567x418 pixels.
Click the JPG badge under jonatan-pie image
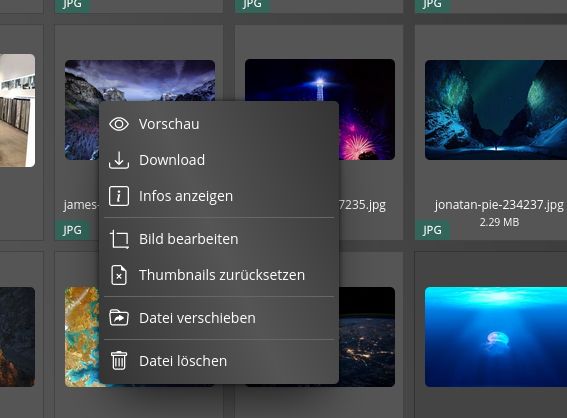point(432,230)
